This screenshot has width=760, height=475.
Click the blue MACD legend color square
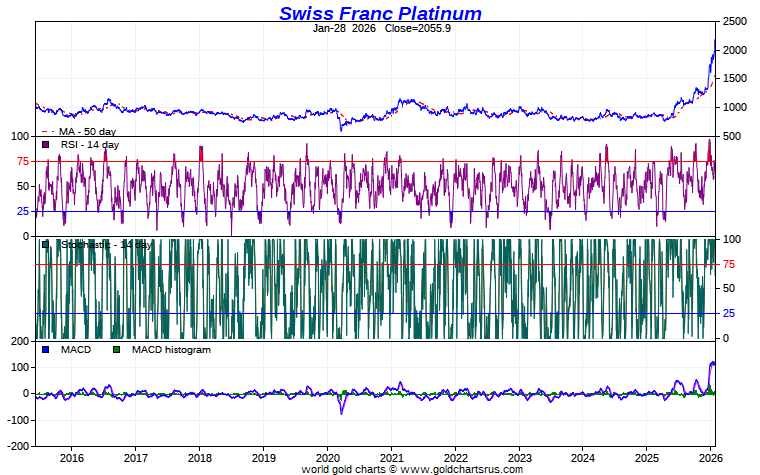pyautogui.click(x=46, y=349)
